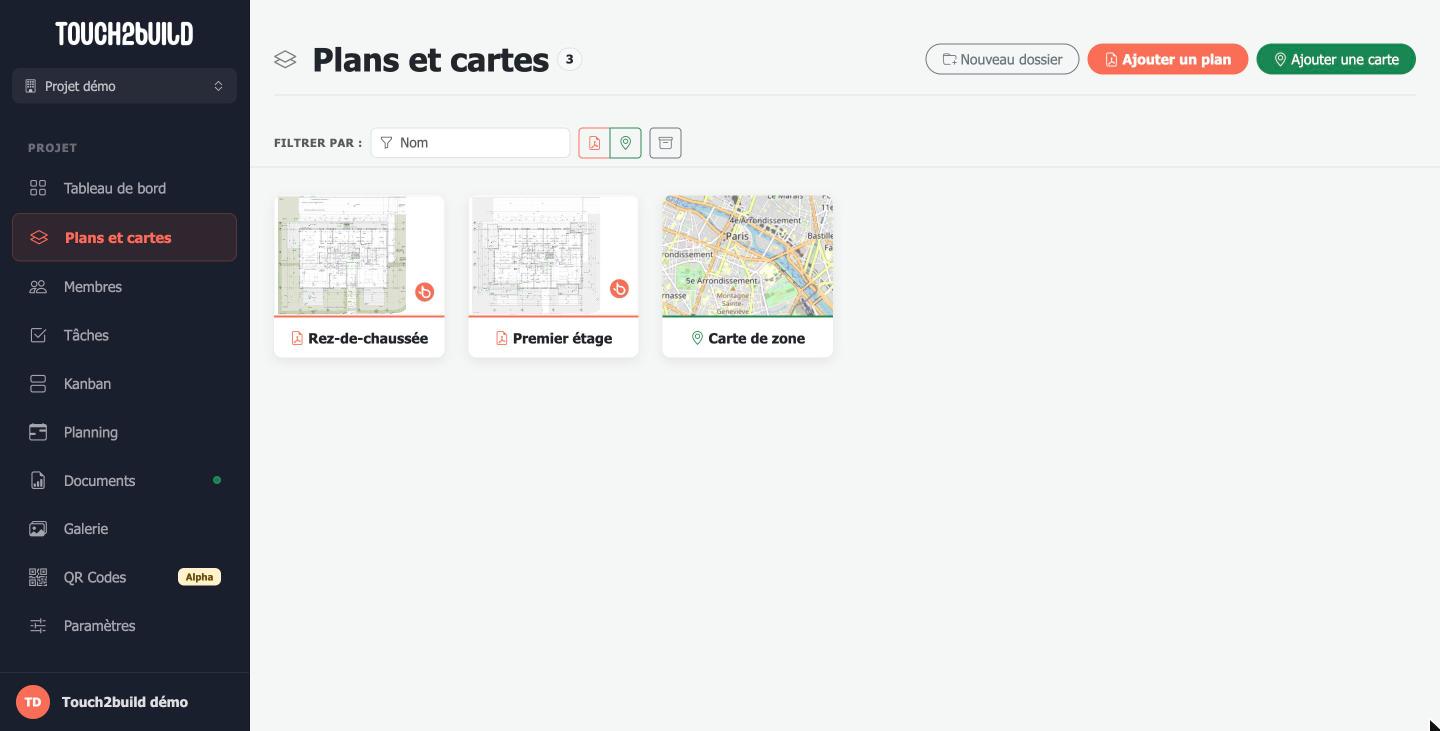Go to Membres page
Screen dimensions: 1440x731
(x=124, y=287)
